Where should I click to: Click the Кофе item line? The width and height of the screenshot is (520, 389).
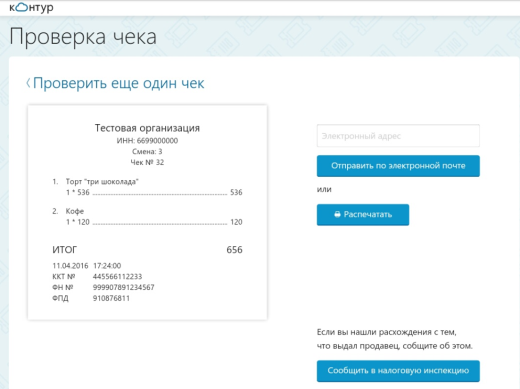[x=75, y=211]
